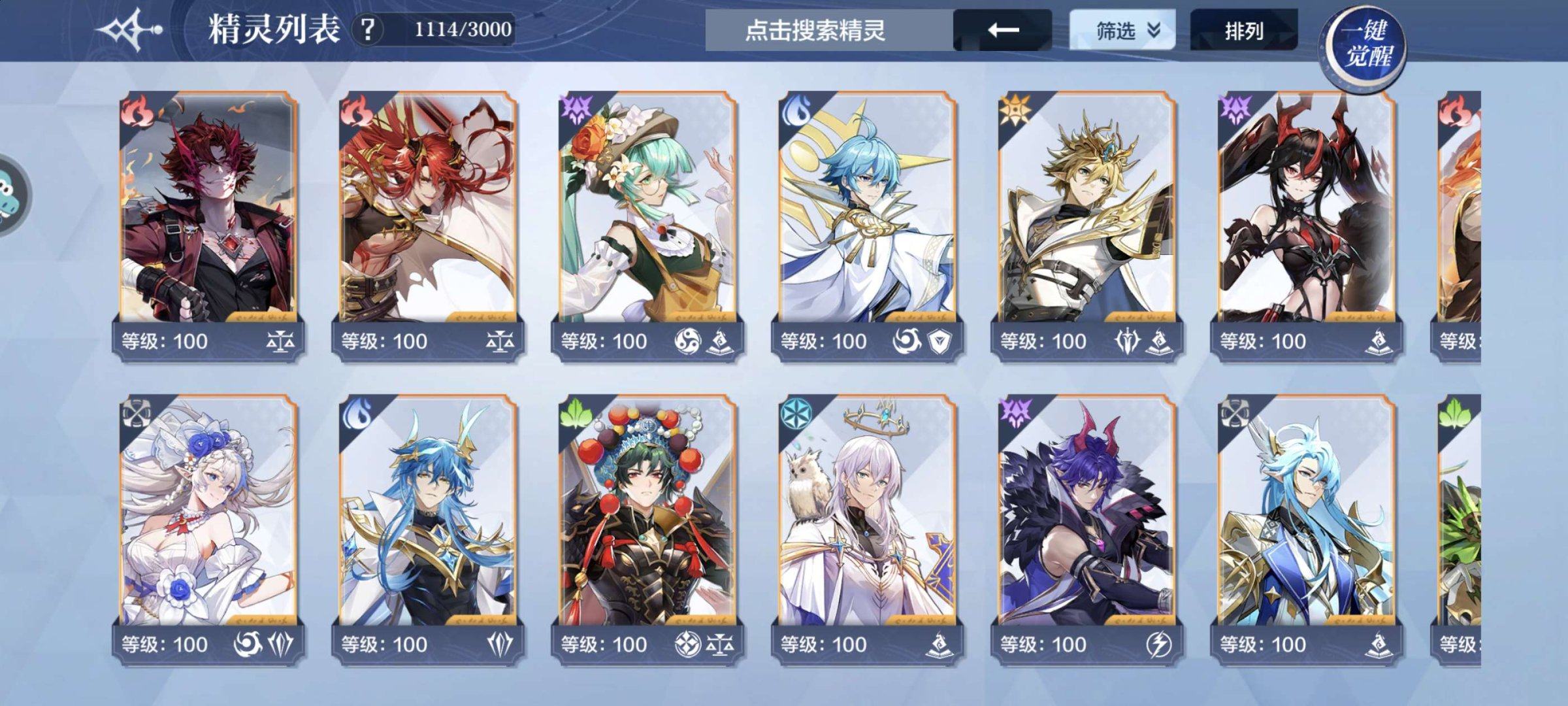The height and width of the screenshot is (706, 1568).
Task: Open the question mark help icon
Action: pos(368,29)
